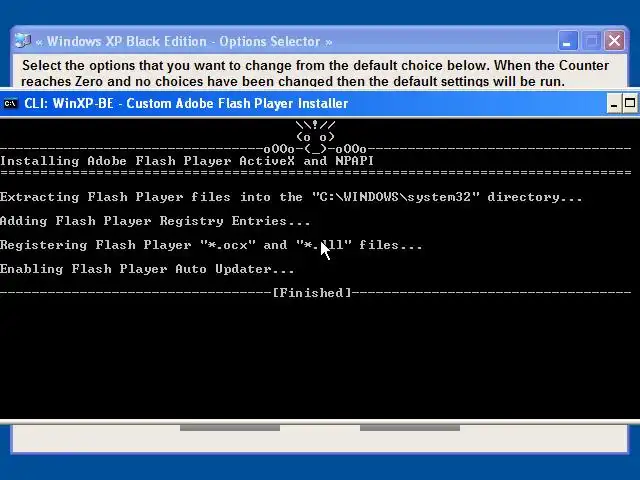Viewport: 640px width, 480px height.
Task: Click the line "Installing Adobe Flash Player ActiveX and NPAPI"
Action: coord(187,161)
